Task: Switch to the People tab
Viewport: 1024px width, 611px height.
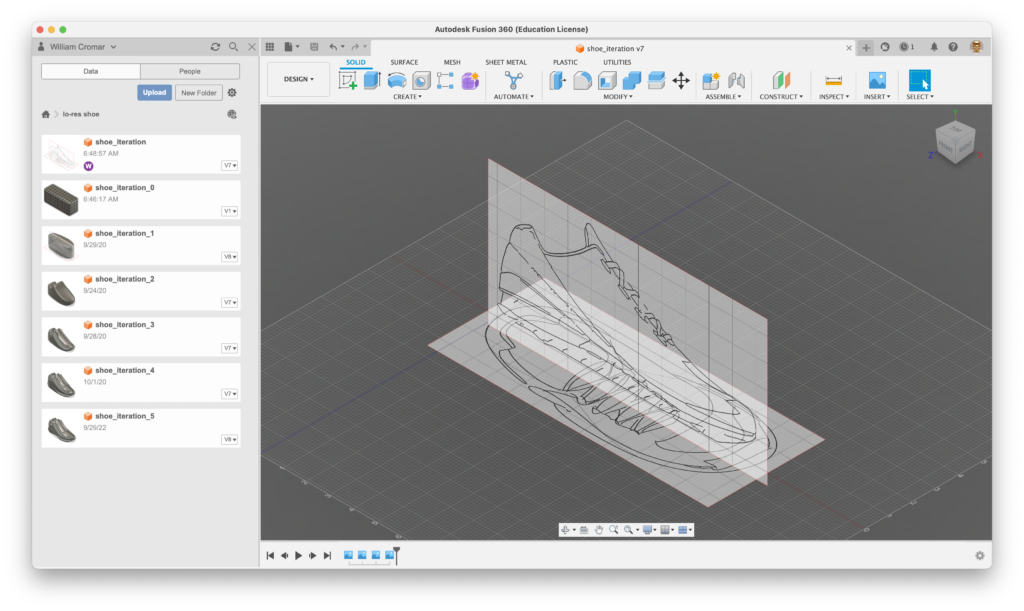Action: (190, 71)
